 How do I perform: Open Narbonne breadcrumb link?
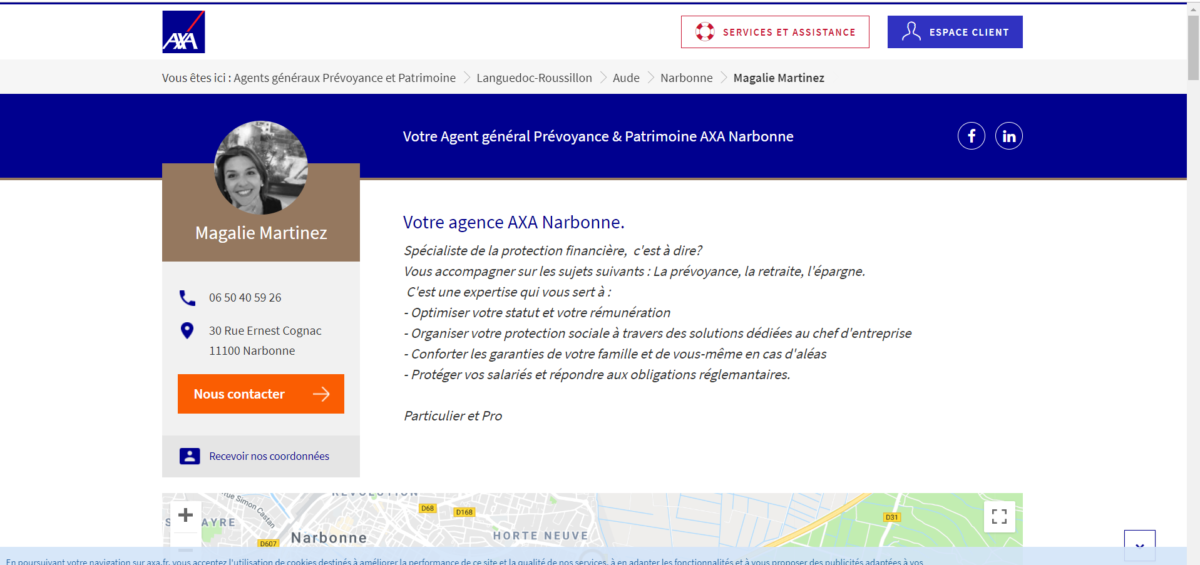tap(686, 78)
